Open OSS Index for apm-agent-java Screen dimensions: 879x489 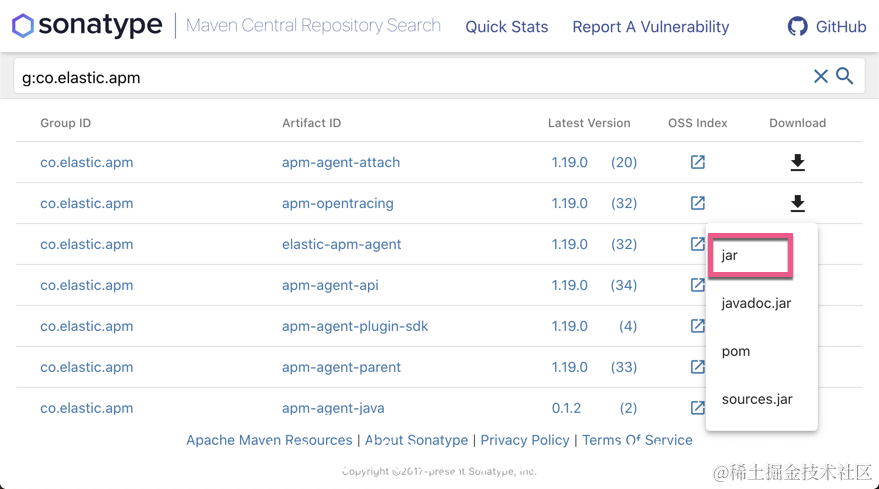697,408
